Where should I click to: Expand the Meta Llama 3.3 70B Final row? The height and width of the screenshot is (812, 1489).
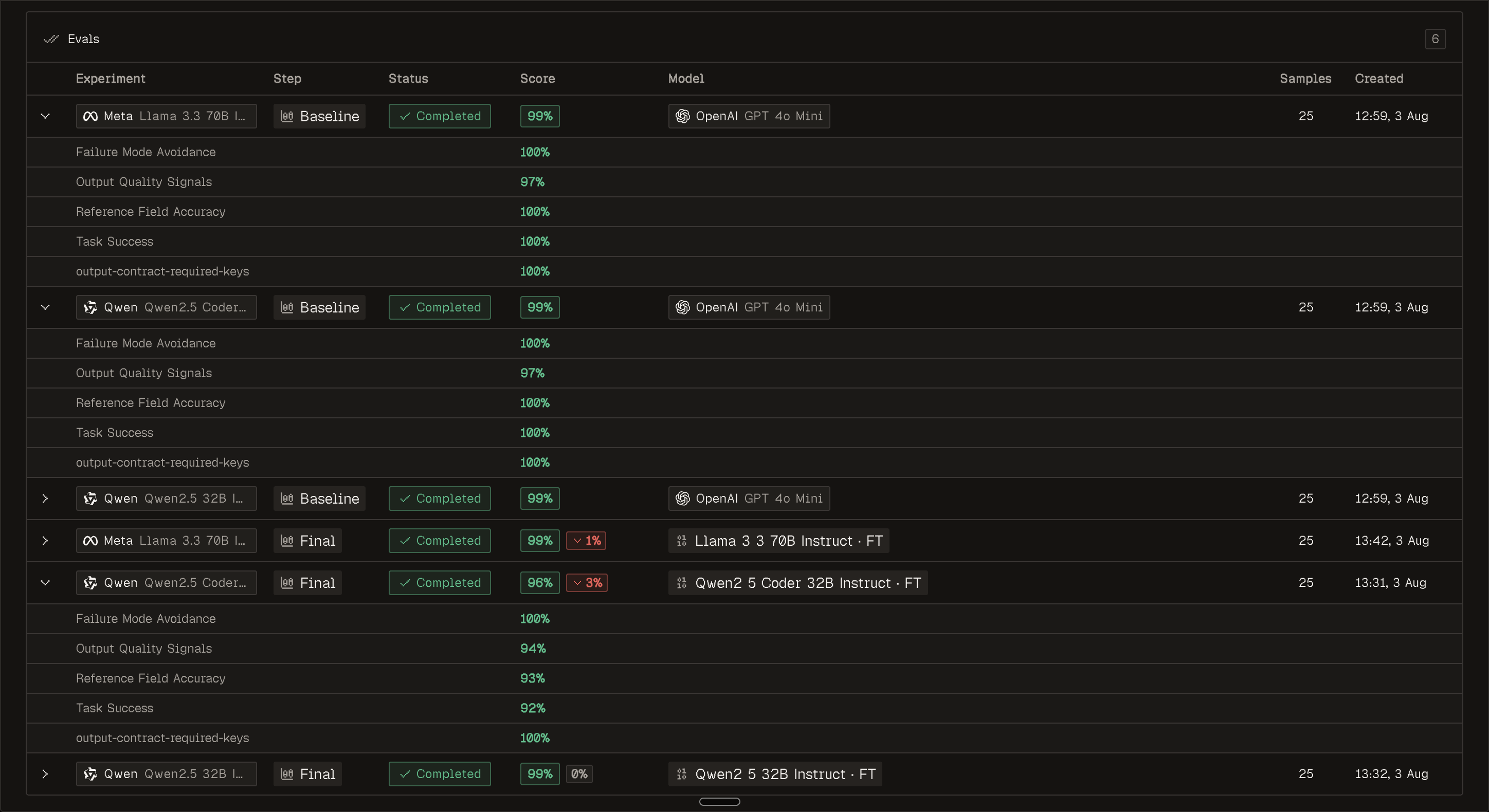45,541
